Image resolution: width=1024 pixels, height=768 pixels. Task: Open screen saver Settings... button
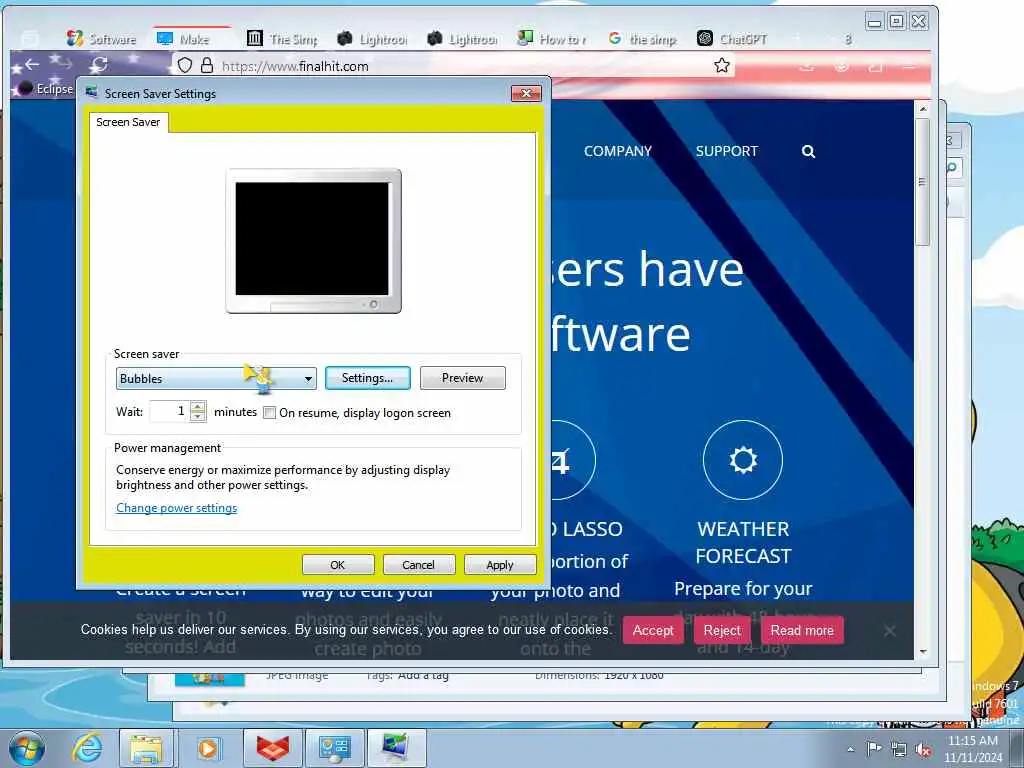coord(368,378)
